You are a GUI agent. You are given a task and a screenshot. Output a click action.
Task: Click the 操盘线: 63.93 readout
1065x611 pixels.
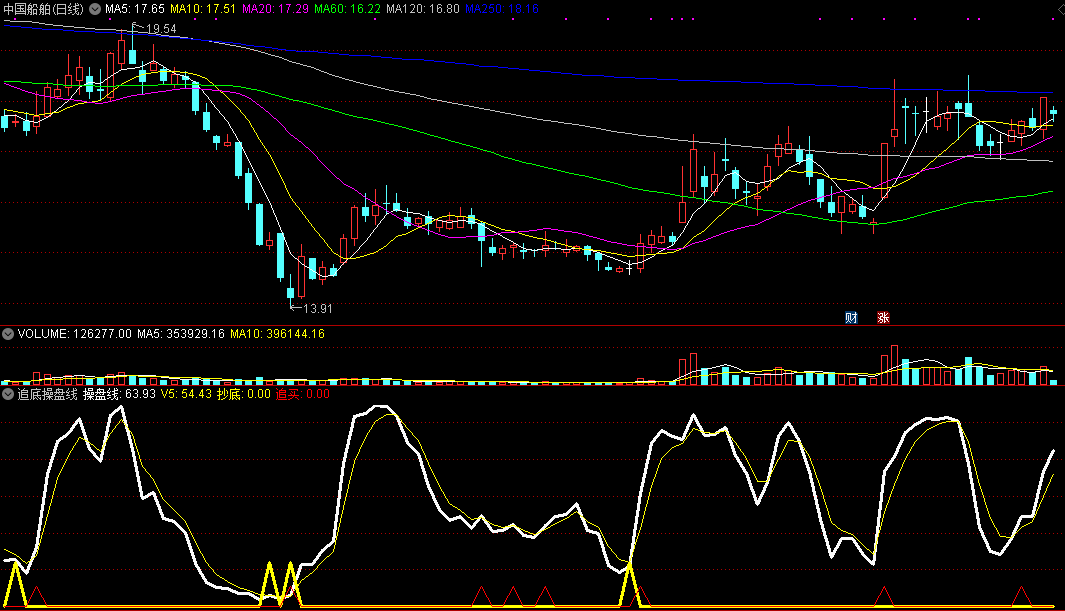coord(120,394)
